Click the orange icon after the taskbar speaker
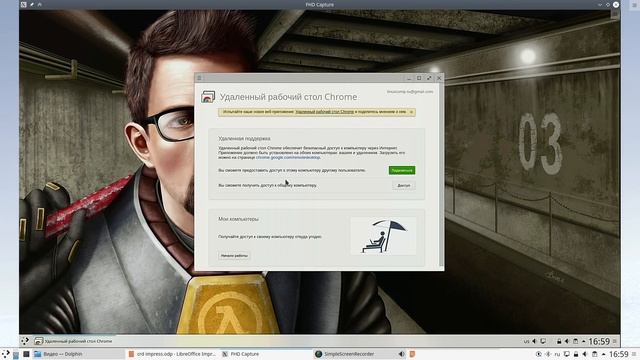 (x=412, y=354)
